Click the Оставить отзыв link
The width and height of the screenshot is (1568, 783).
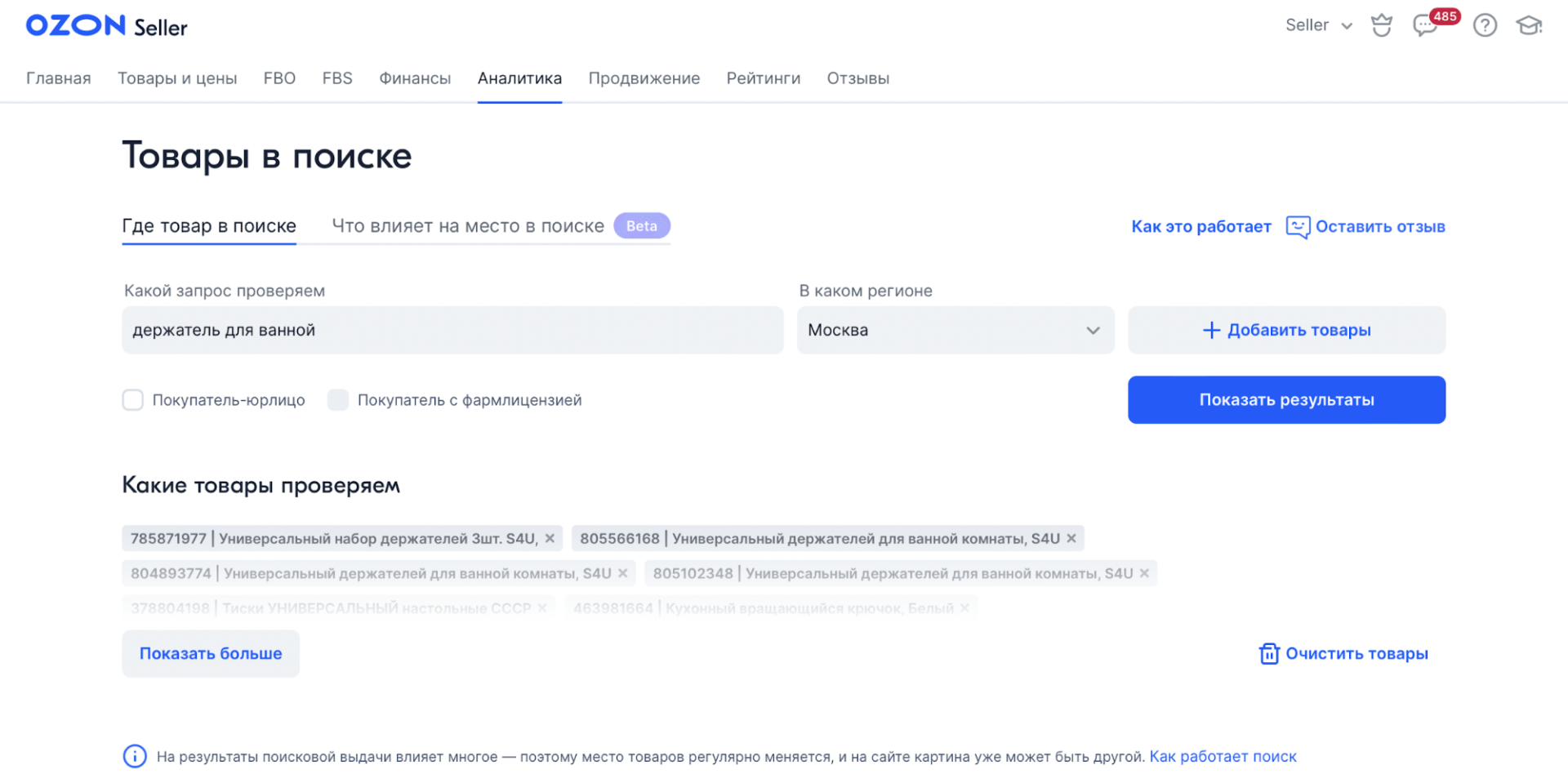click(1380, 227)
